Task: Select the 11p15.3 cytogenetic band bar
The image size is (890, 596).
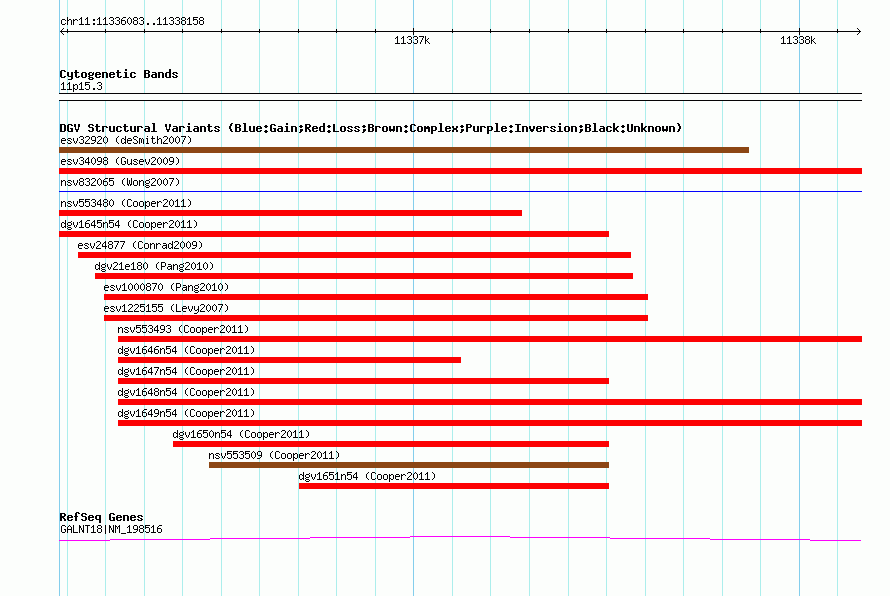Action: tap(460, 97)
